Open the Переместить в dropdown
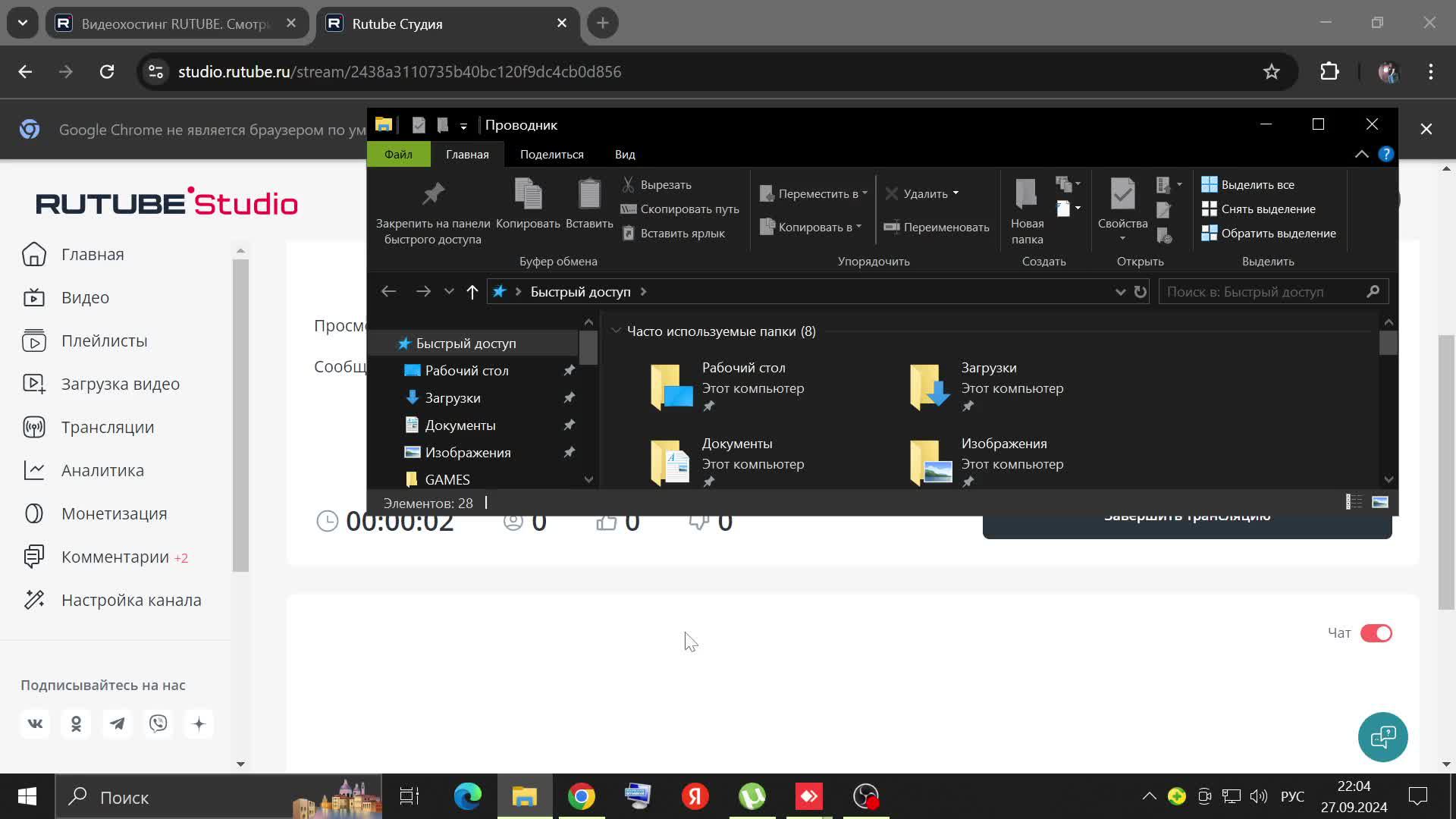The image size is (1456, 819). point(813,194)
